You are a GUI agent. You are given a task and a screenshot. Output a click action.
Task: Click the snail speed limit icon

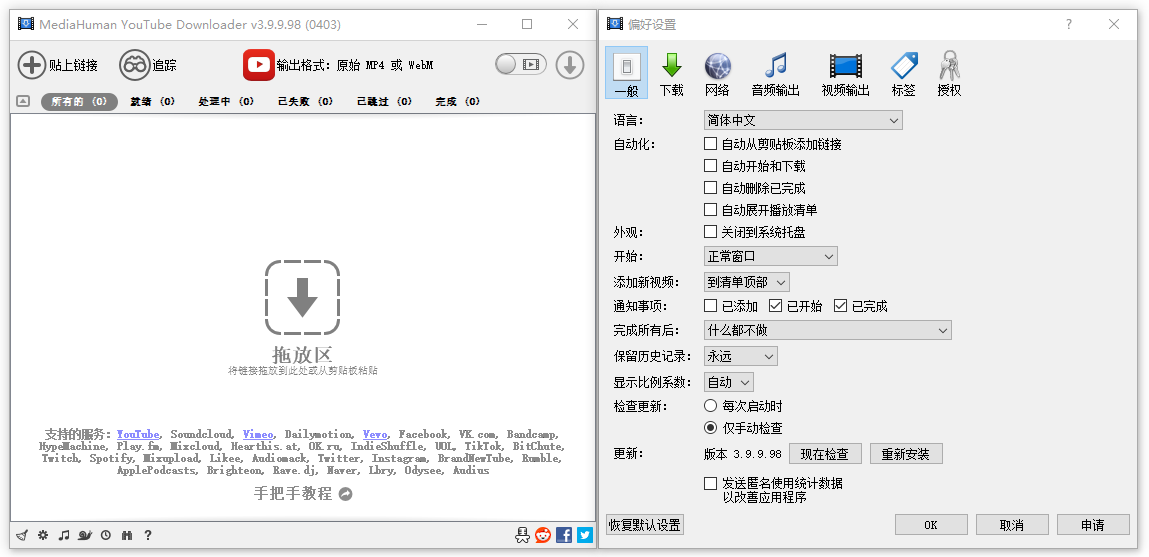click(84, 535)
